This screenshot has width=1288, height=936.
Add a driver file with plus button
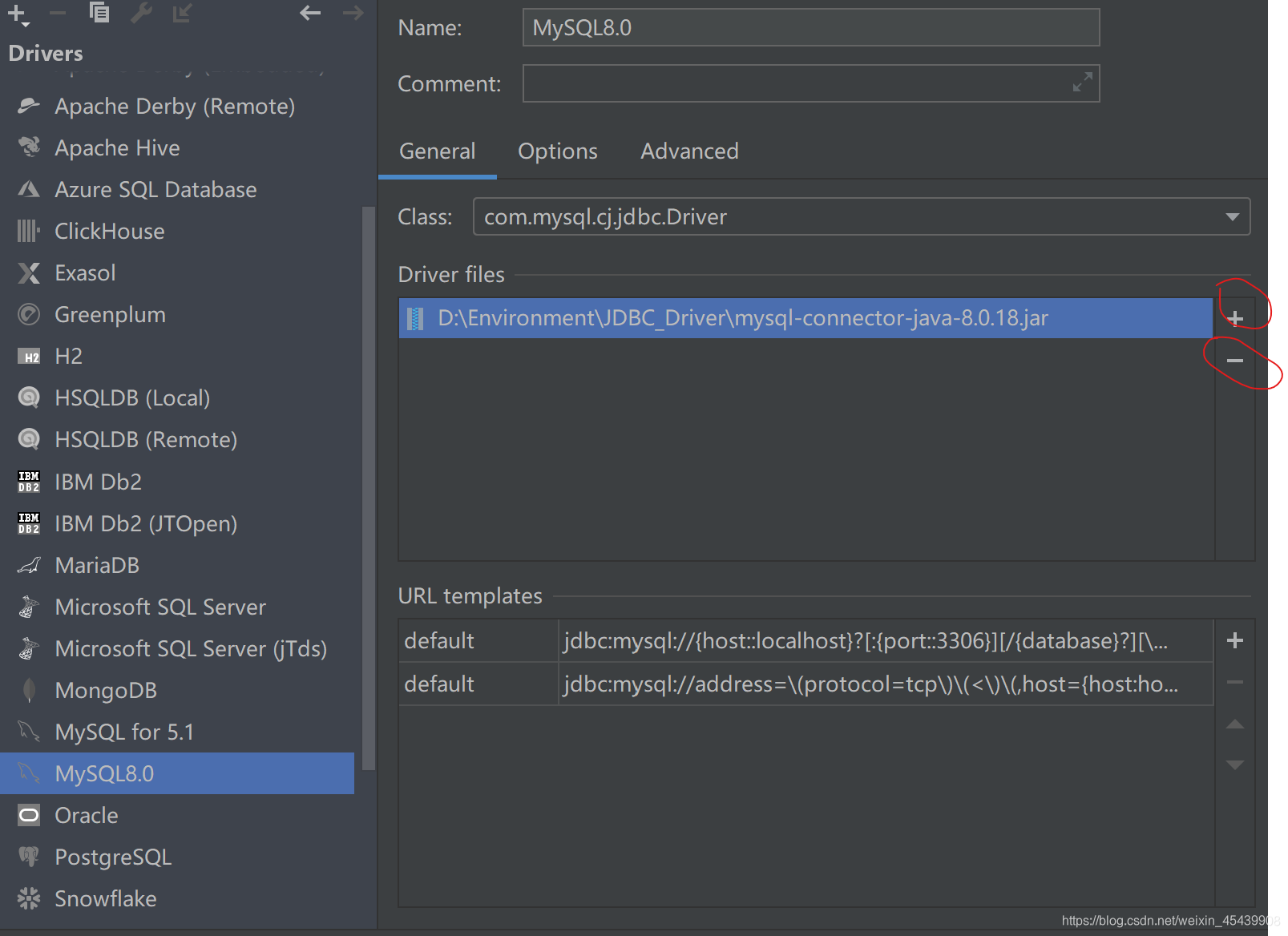click(x=1235, y=319)
